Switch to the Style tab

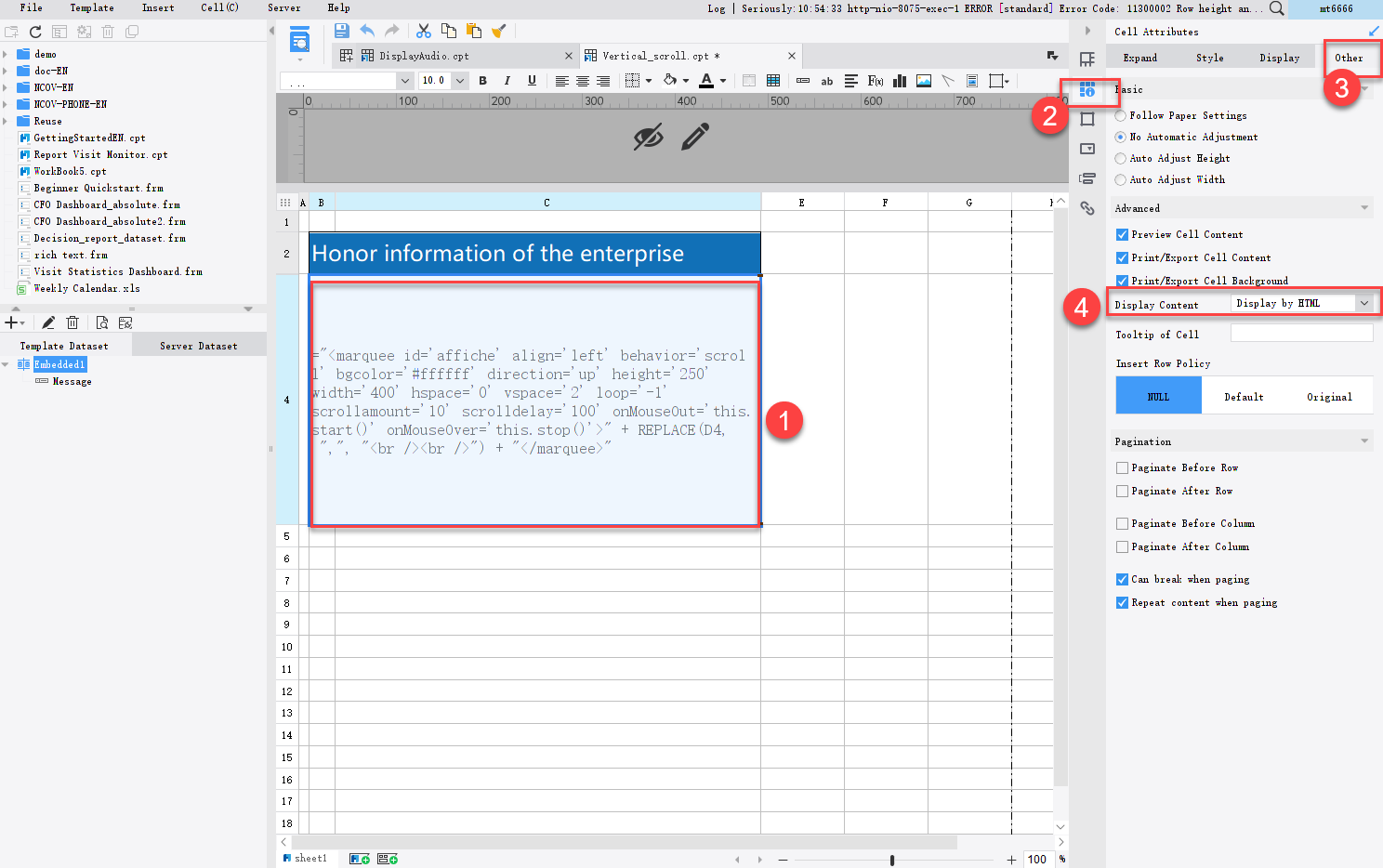(1209, 58)
